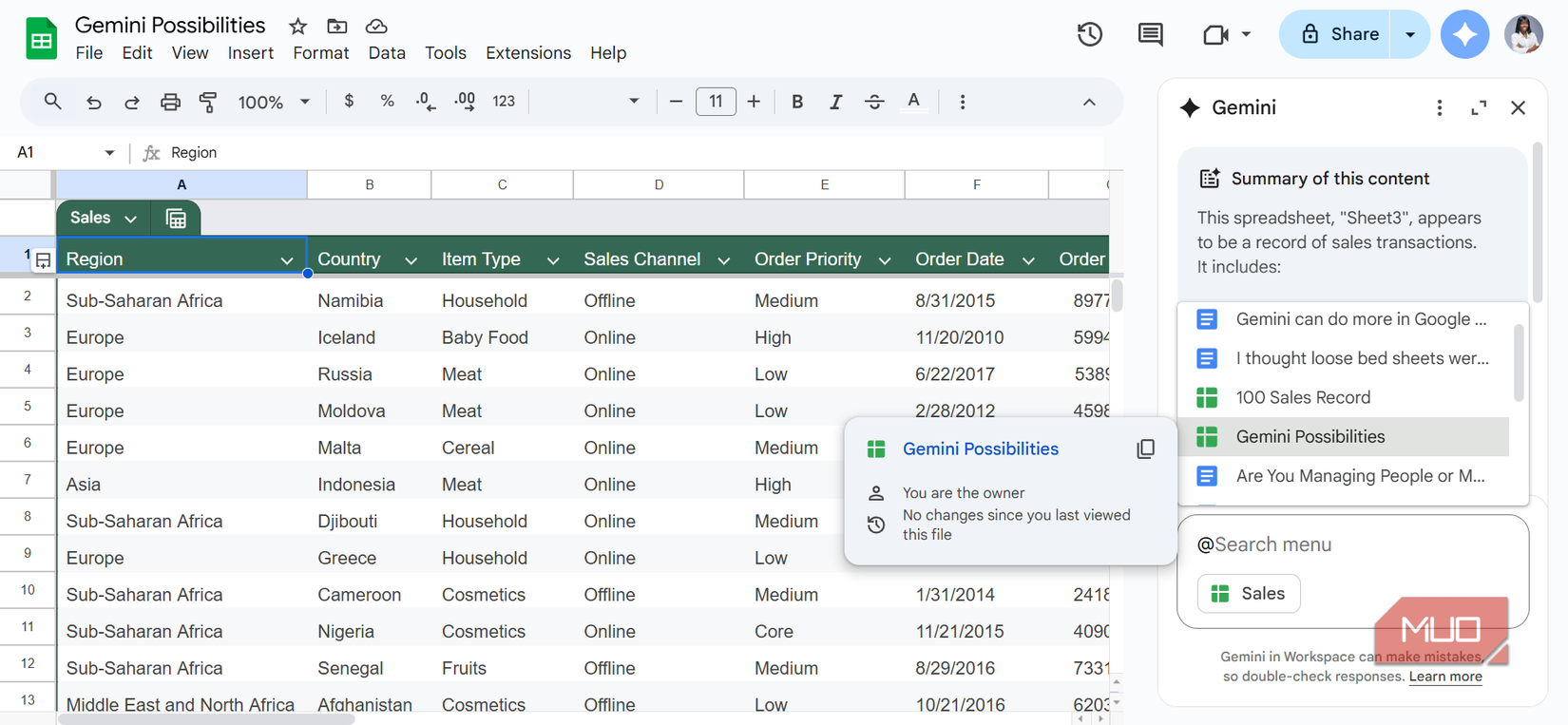Click the Learn more link
The width and height of the screenshot is (1568, 725).
click(1444, 677)
